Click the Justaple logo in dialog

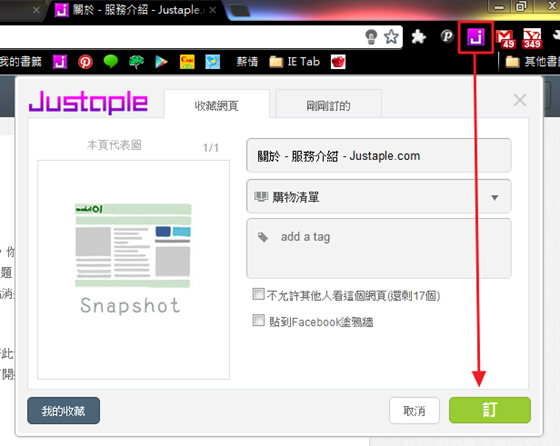[x=88, y=102]
